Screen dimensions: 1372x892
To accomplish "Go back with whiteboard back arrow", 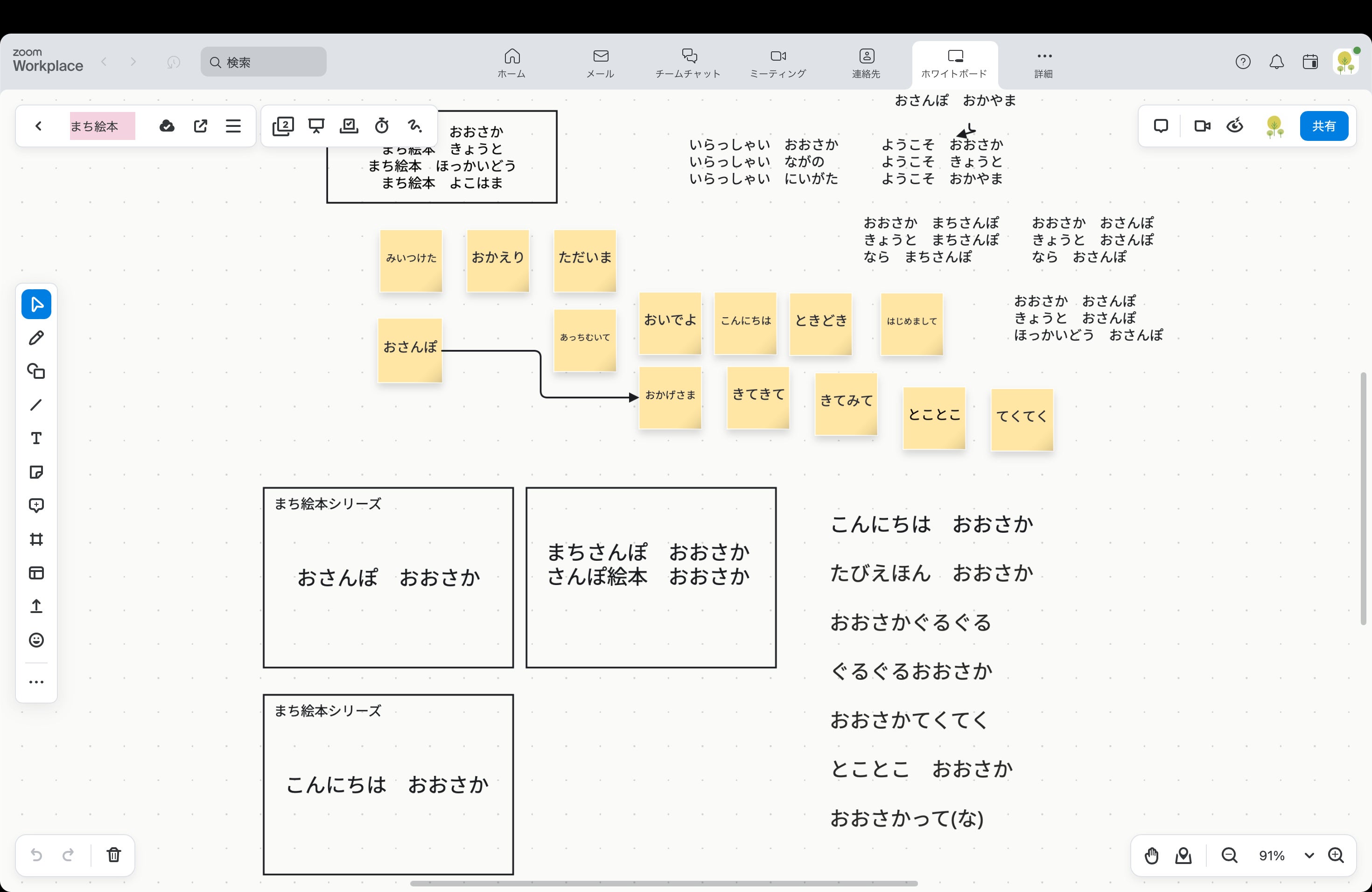I will click(39, 125).
